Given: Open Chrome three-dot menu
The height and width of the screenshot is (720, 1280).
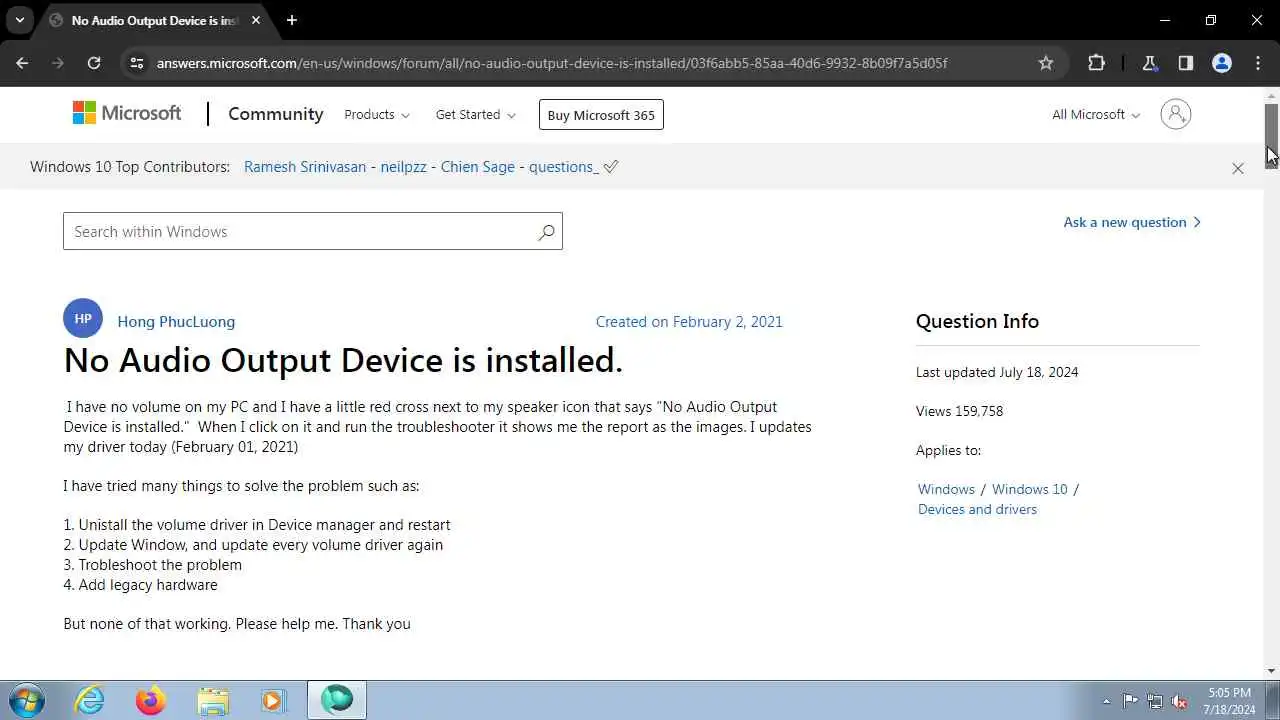Looking at the screenshot, I should tap(1258, 63).
